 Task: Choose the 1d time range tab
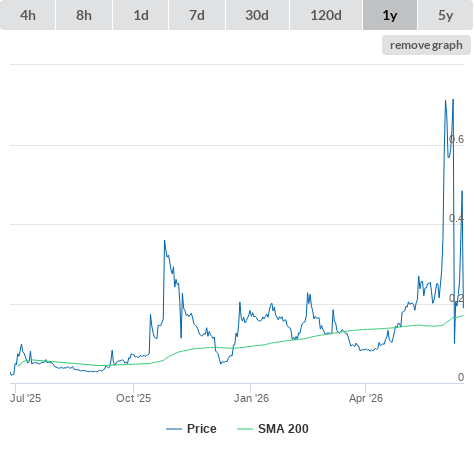(141, 15)
